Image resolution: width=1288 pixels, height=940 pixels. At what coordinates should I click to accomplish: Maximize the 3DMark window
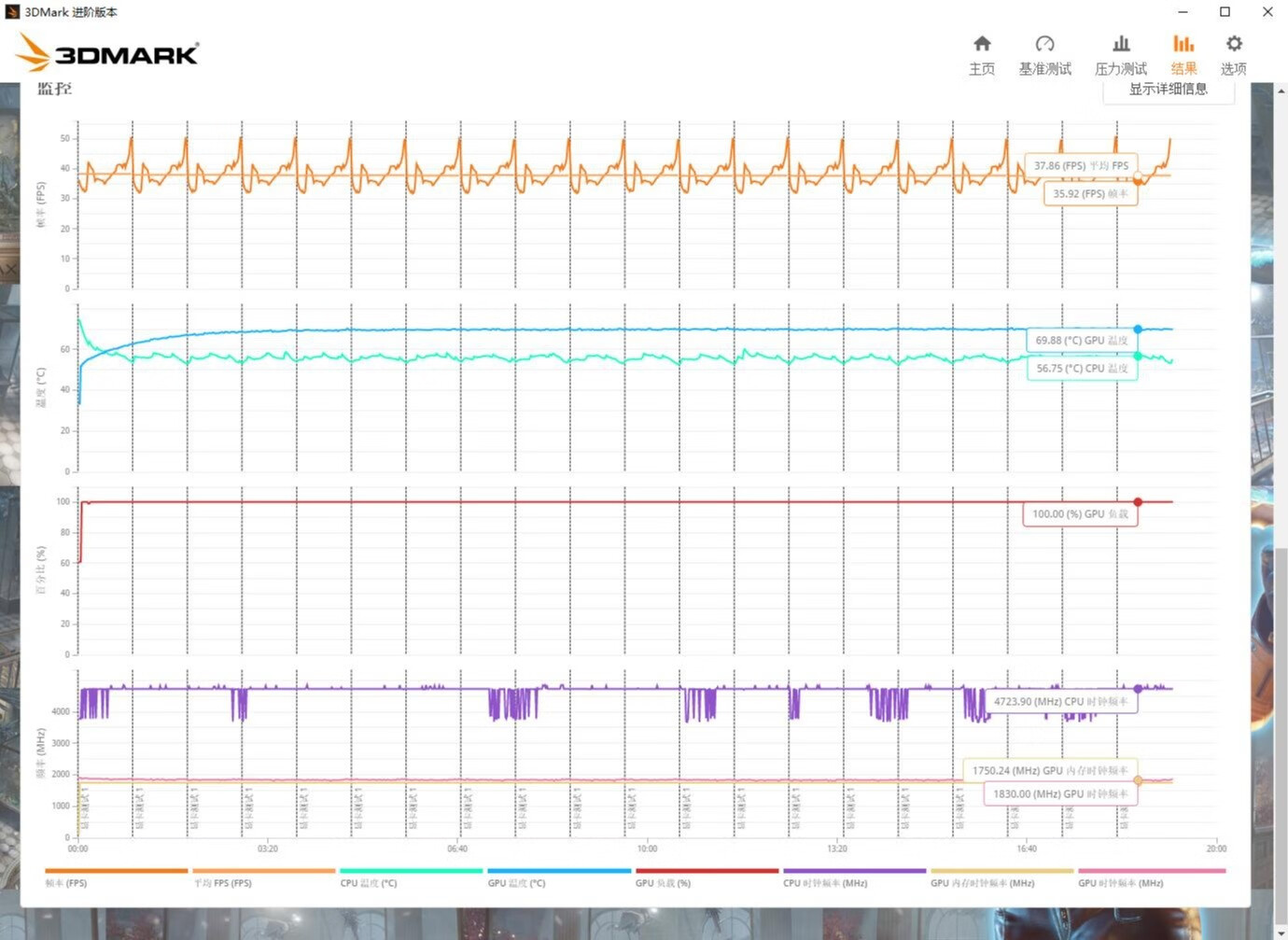pyautogui.click(x=1225, y=12)
